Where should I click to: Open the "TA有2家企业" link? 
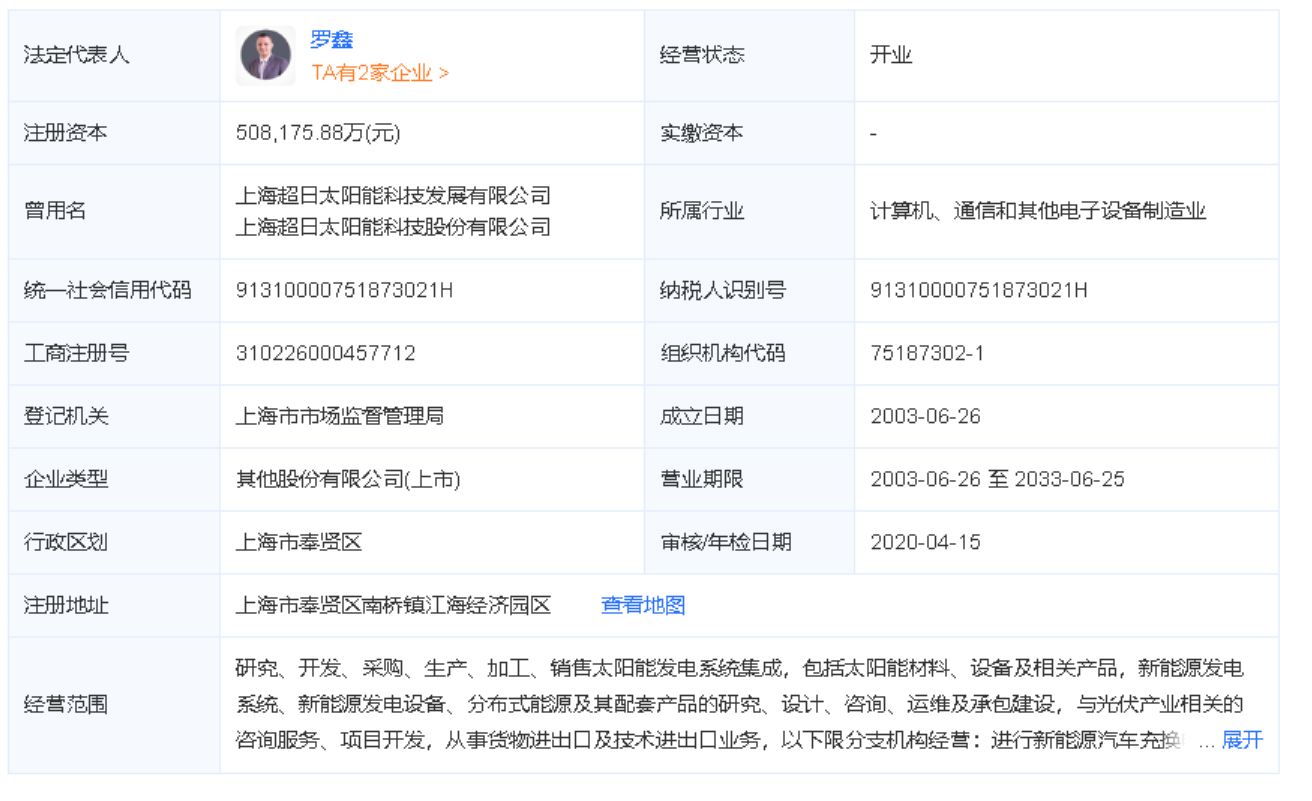(x=379, y=73)
